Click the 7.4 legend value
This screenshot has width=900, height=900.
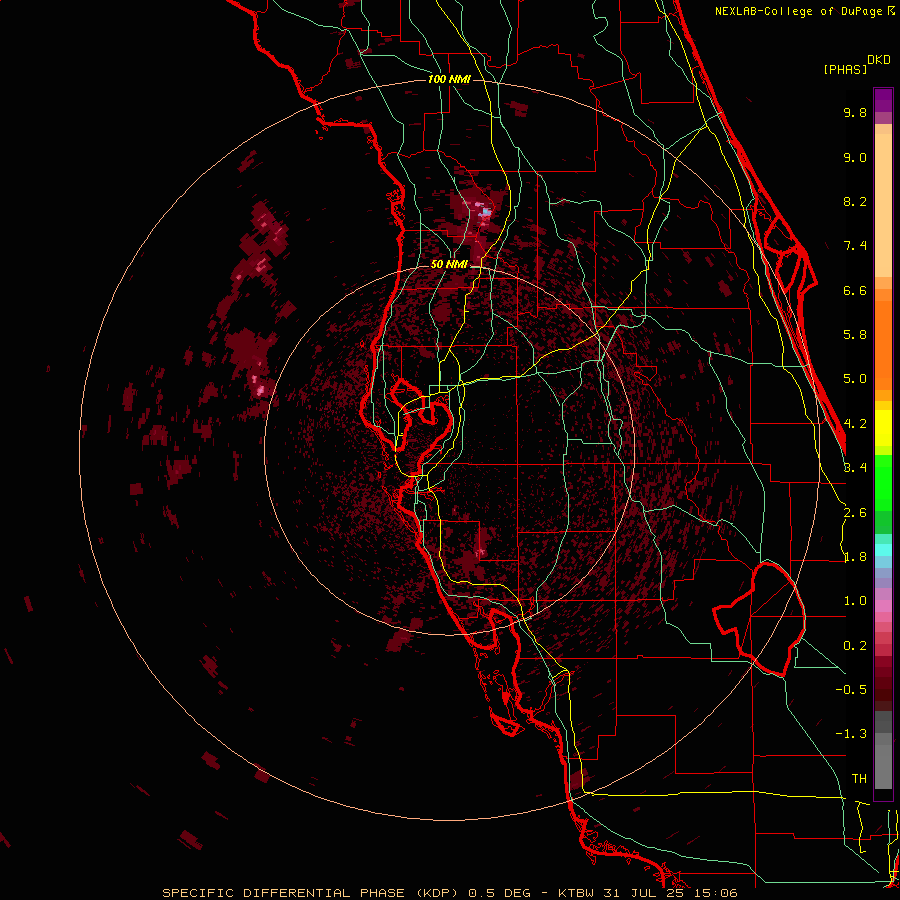point(855,246)
